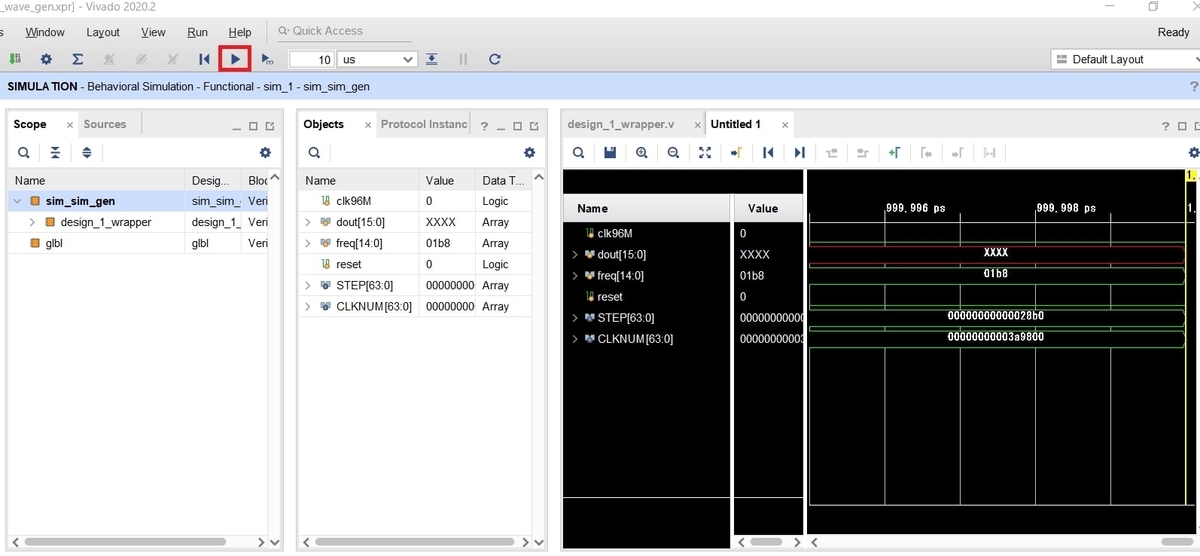Screen dimensions: 1200x556
Task: Close the Scope tab
Action: pyautogui.click(x=70, y=125)
